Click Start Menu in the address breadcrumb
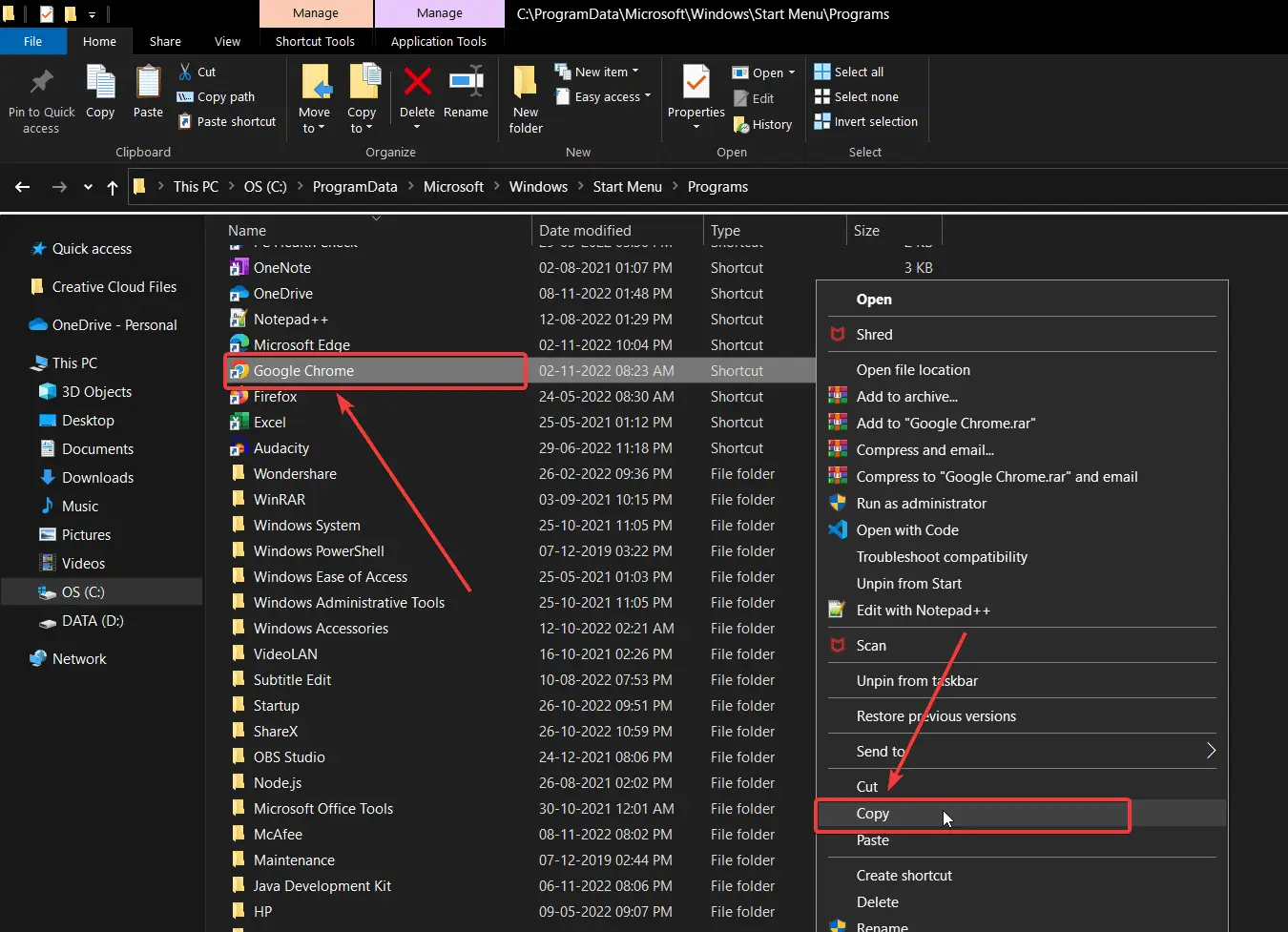The image size is (1288, 932). point(627,187)
